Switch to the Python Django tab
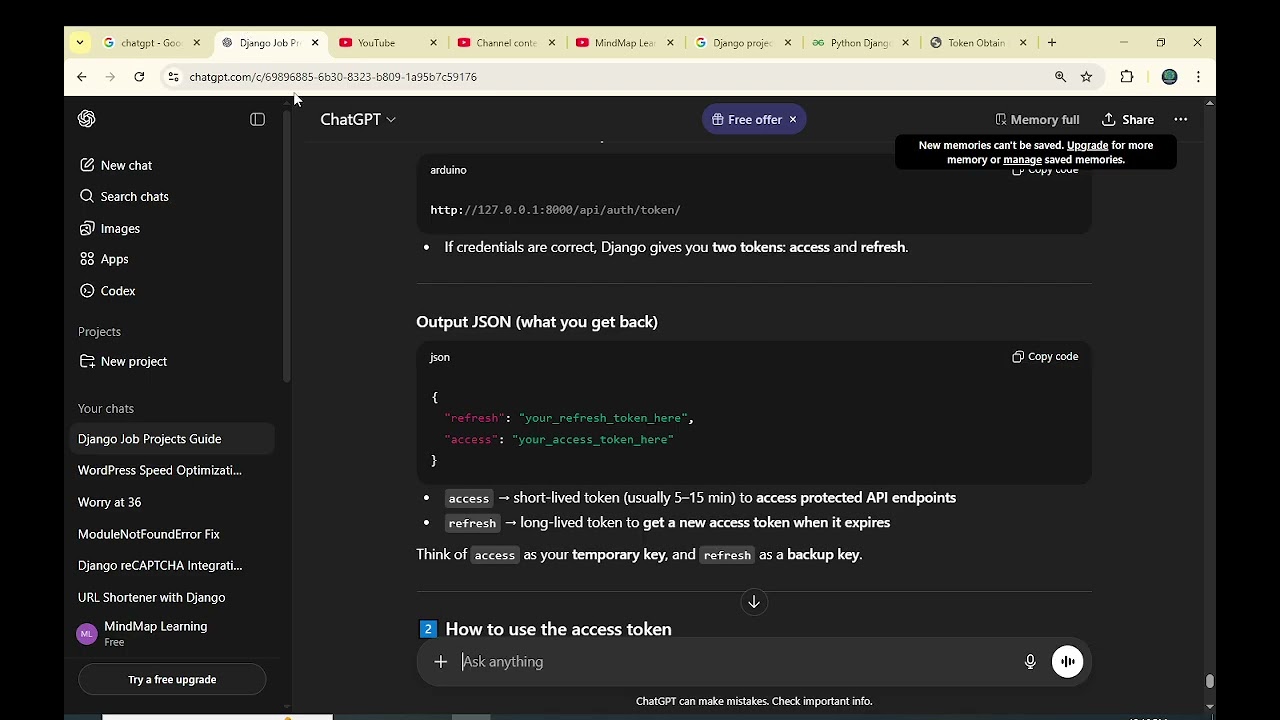 pyautogui.click(x=860, y=43)
